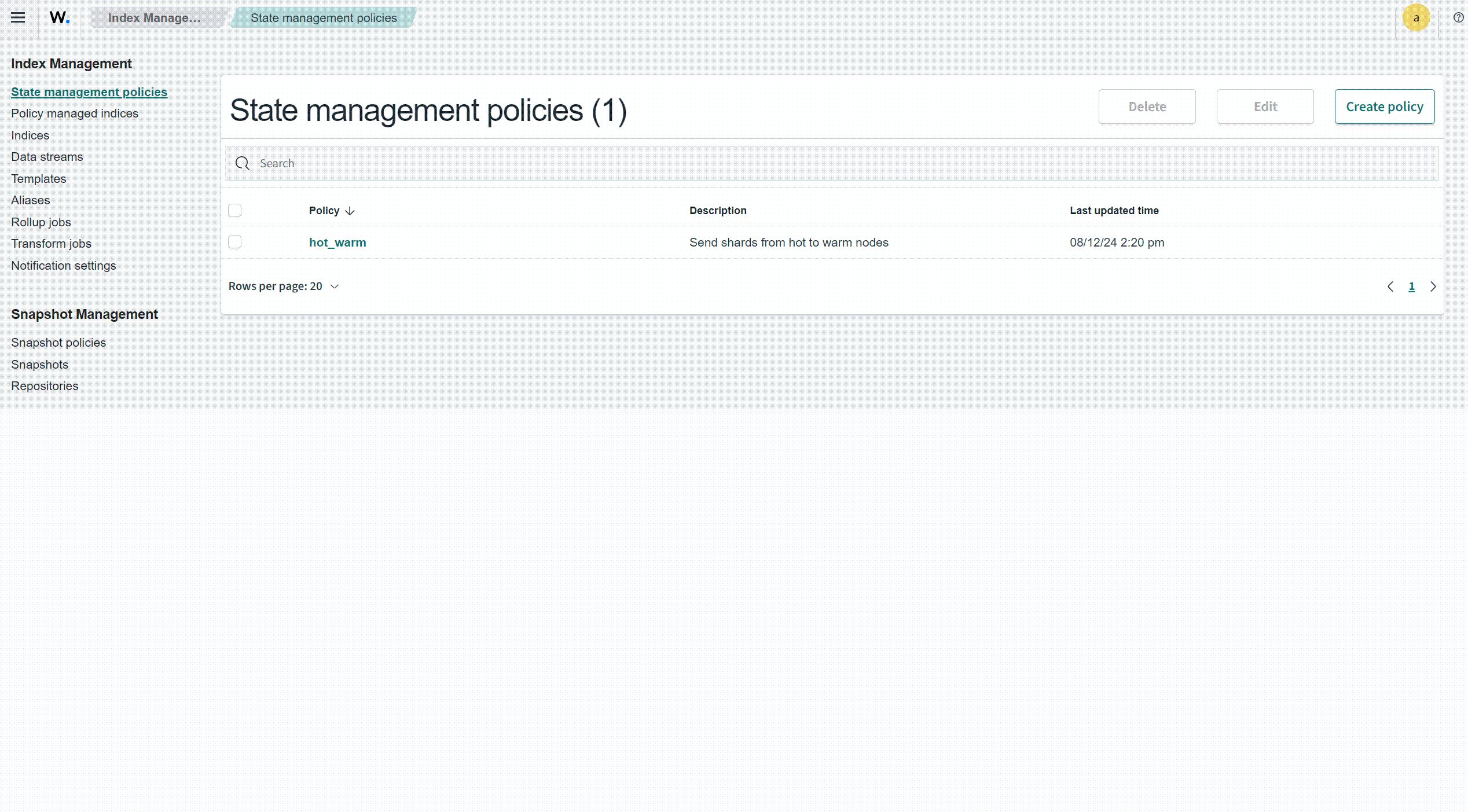Open the hot_warm policy link
1468x812 pixels.
(337, 243)
